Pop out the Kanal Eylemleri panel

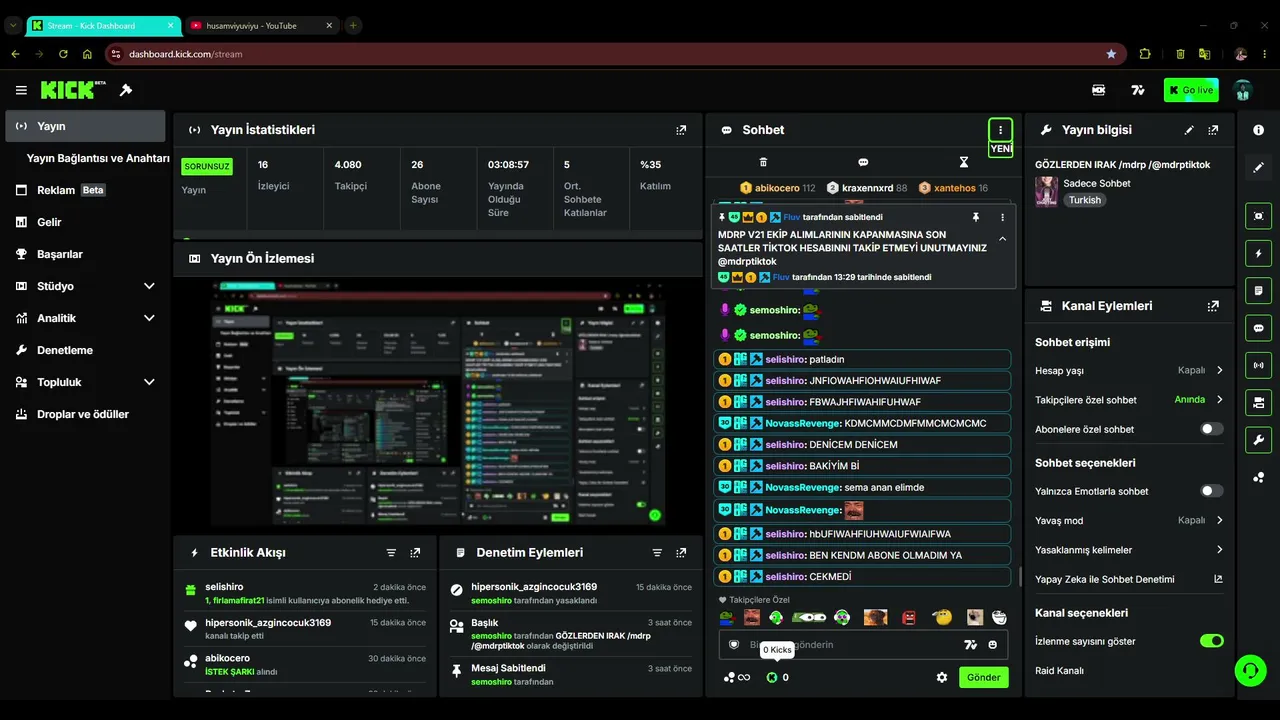(1213, 306)
